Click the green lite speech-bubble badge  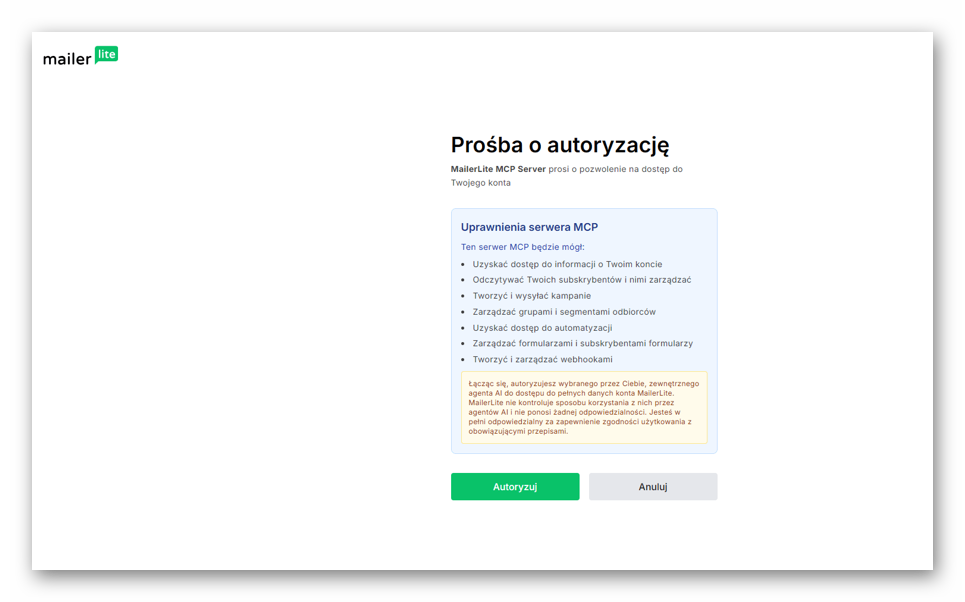tap(106, 55)
